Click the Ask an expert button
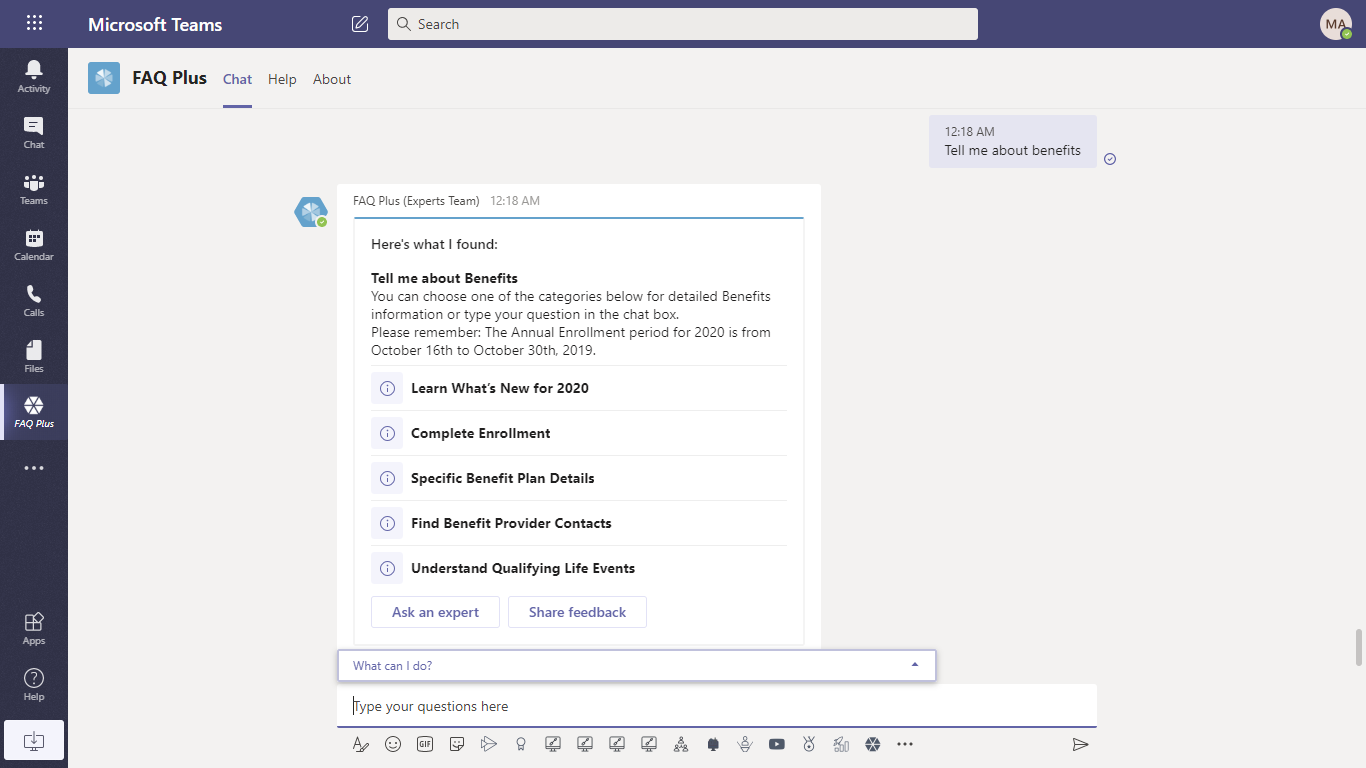The height and width of the screenshot is (768, 1366). pos(435,612)
